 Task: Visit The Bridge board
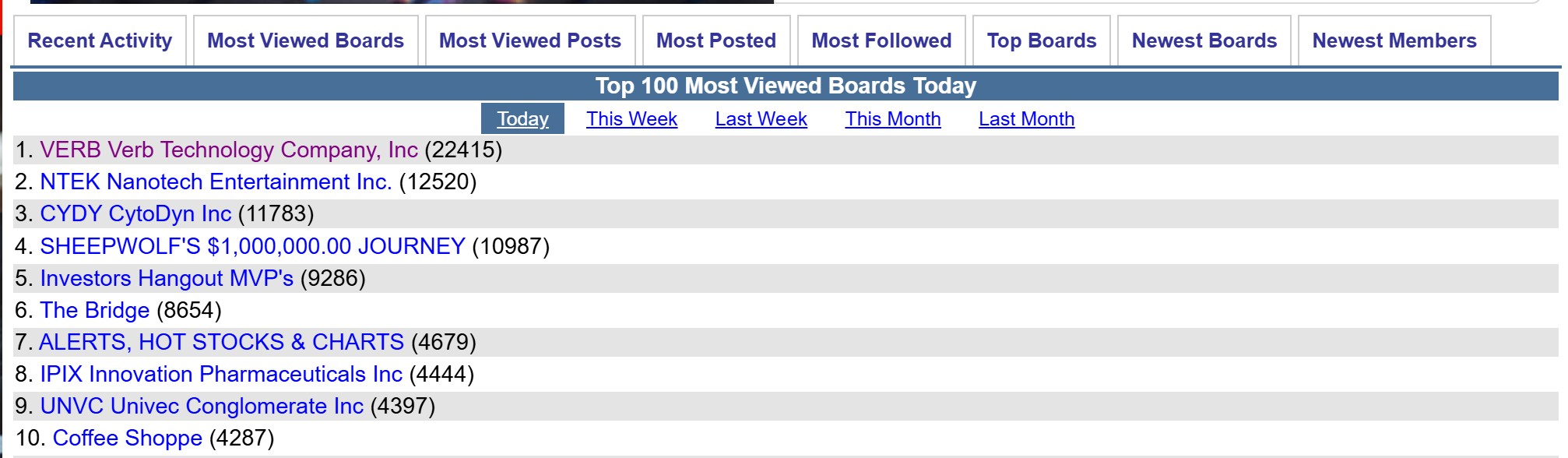(x=94, y=310)
